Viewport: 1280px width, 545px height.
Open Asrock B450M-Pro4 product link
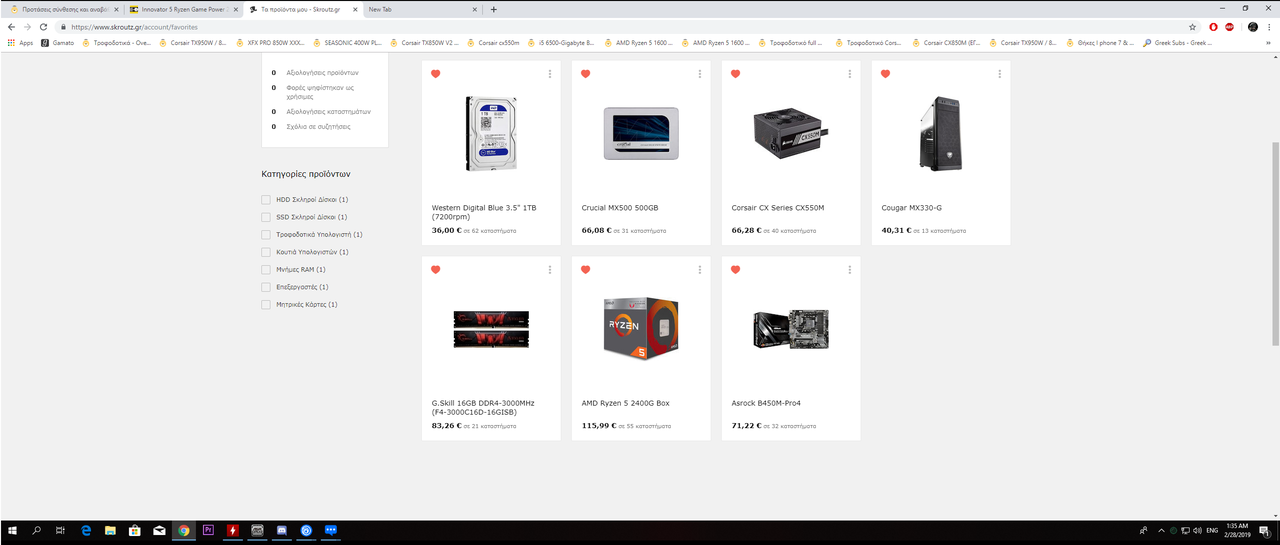coord(766,403)
